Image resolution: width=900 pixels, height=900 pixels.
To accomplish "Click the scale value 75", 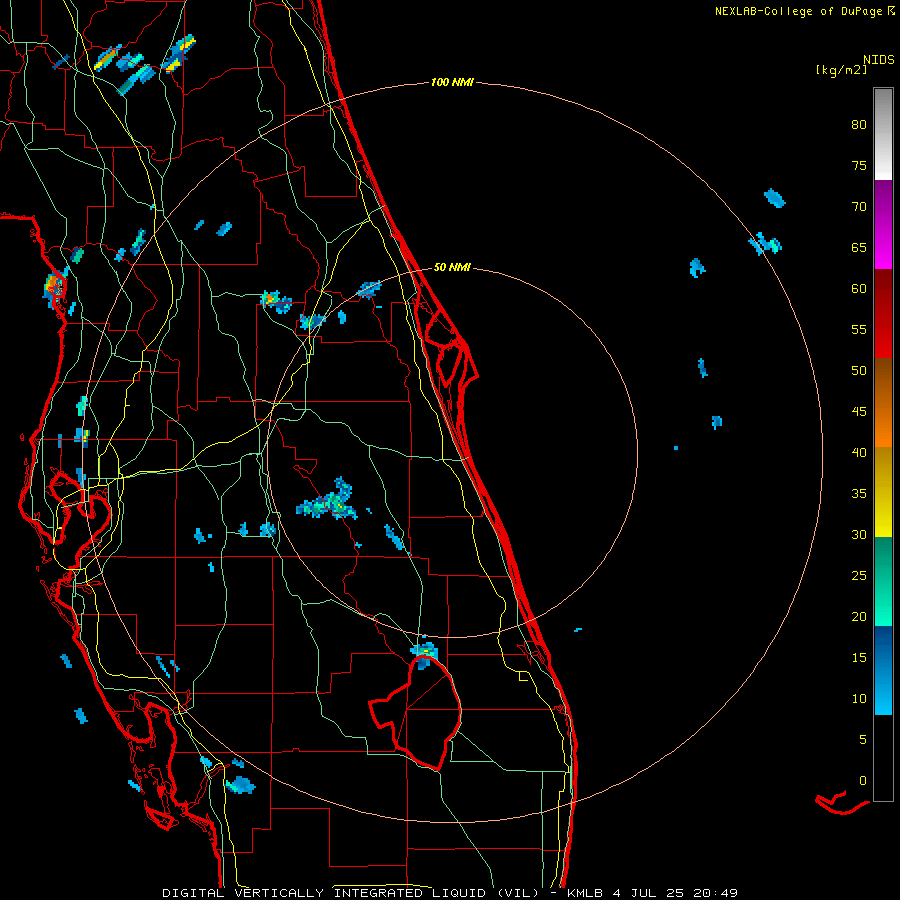I will (859, 166).
